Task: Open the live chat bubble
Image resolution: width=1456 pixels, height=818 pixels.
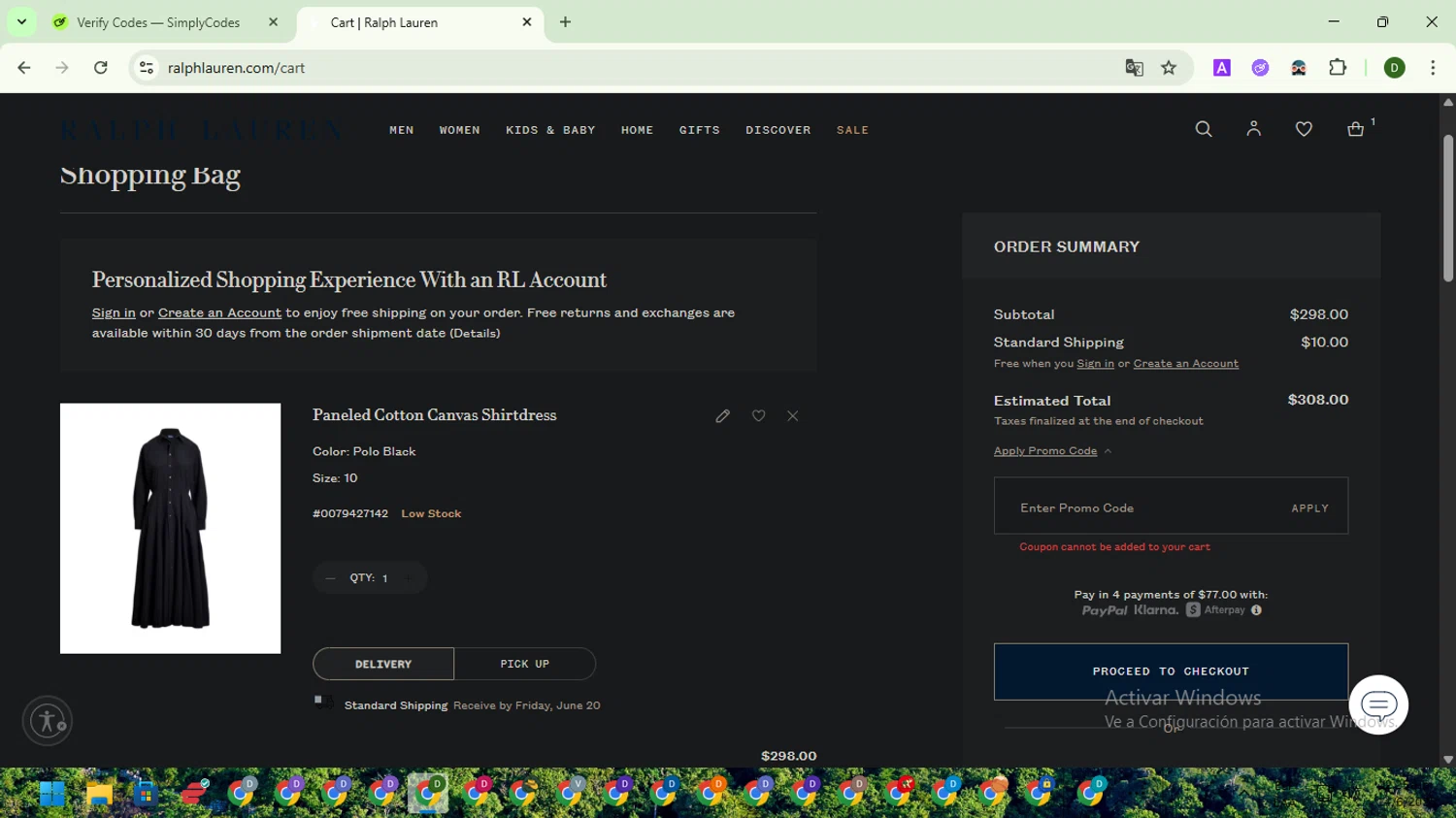Action: click(x=1378, y=704)
